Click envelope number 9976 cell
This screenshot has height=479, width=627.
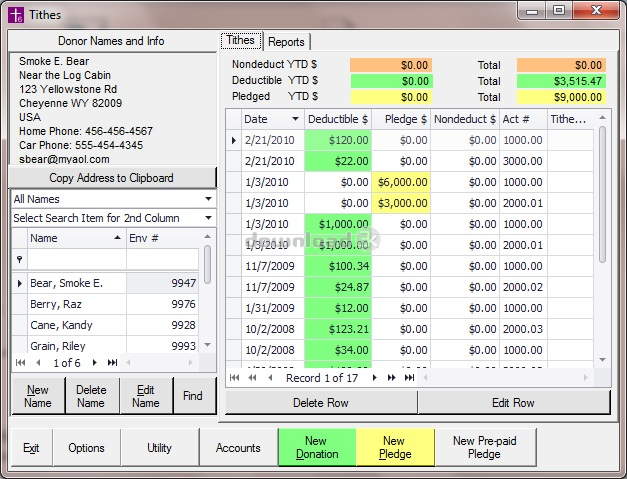click(x=162, y=304)
